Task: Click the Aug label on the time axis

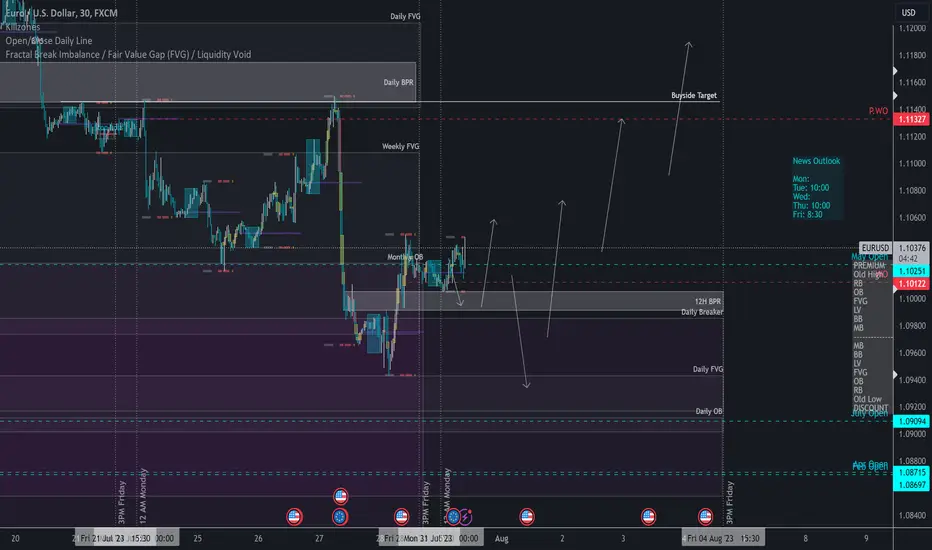Action: (x=502, y=538)
